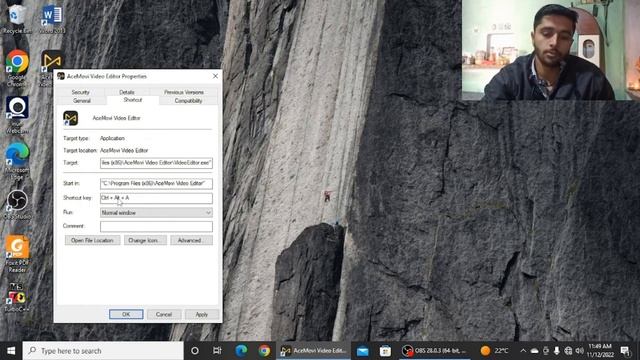The height and width of the screenshot is (360, 640).
Task: Close the AceMovi Video Editor Properties dialog
Action: pos(215,76)
